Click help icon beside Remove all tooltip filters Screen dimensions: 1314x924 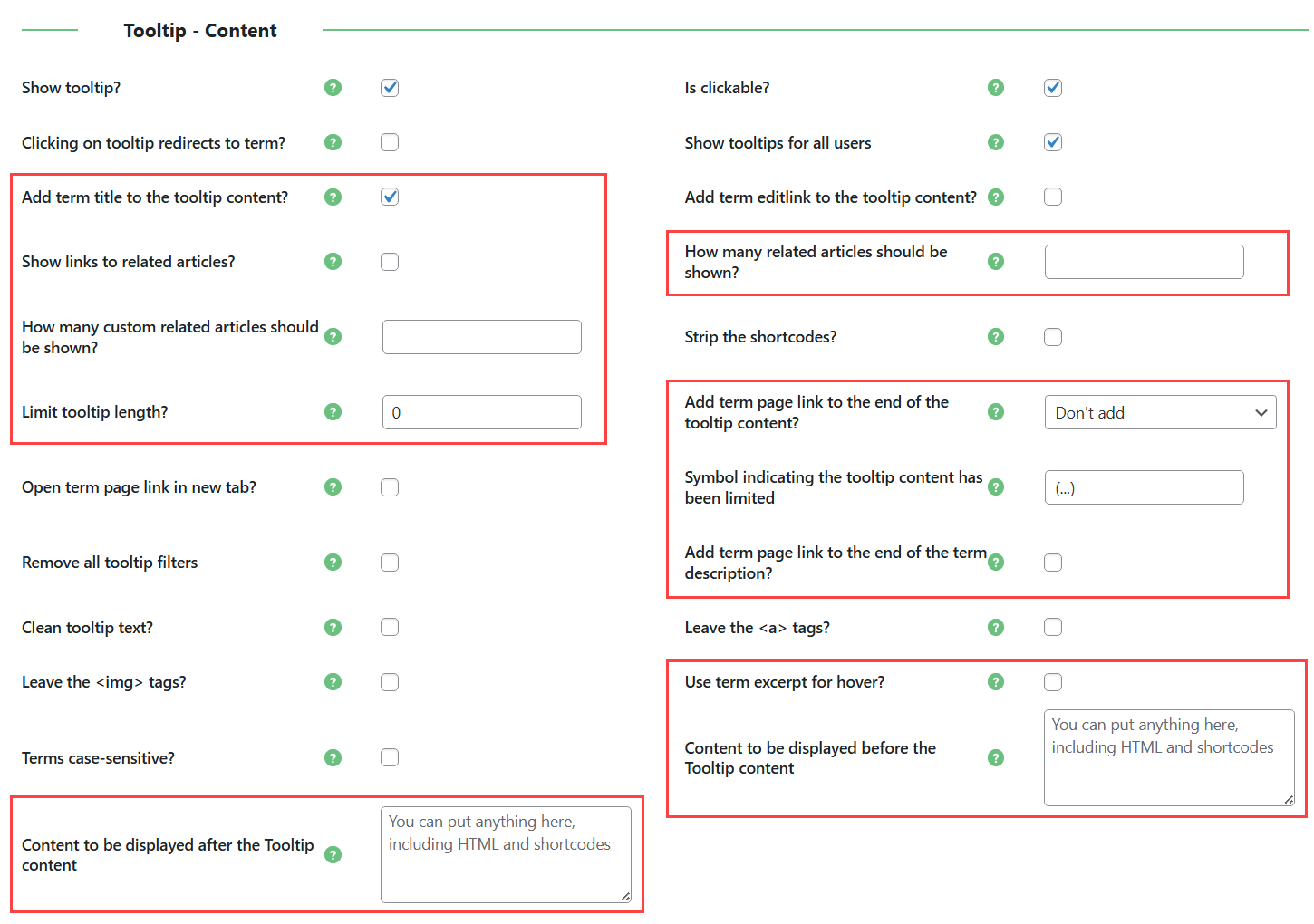[x=333, y=562]
